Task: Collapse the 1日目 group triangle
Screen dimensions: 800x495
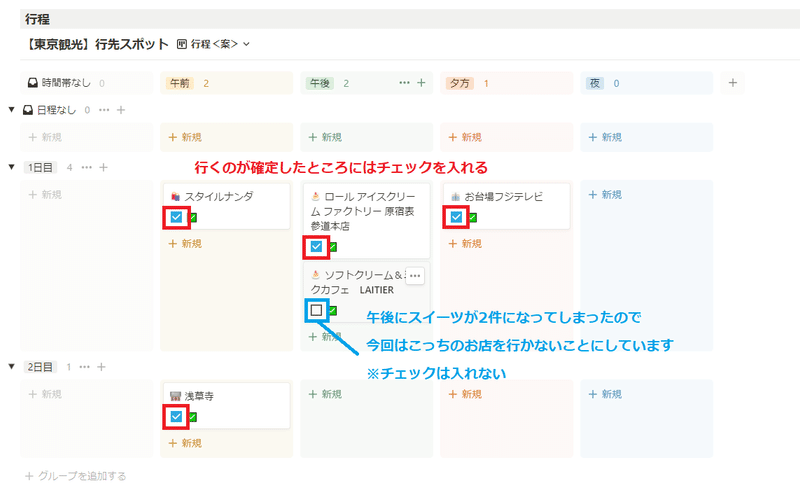Action: (x=12, y=167)
